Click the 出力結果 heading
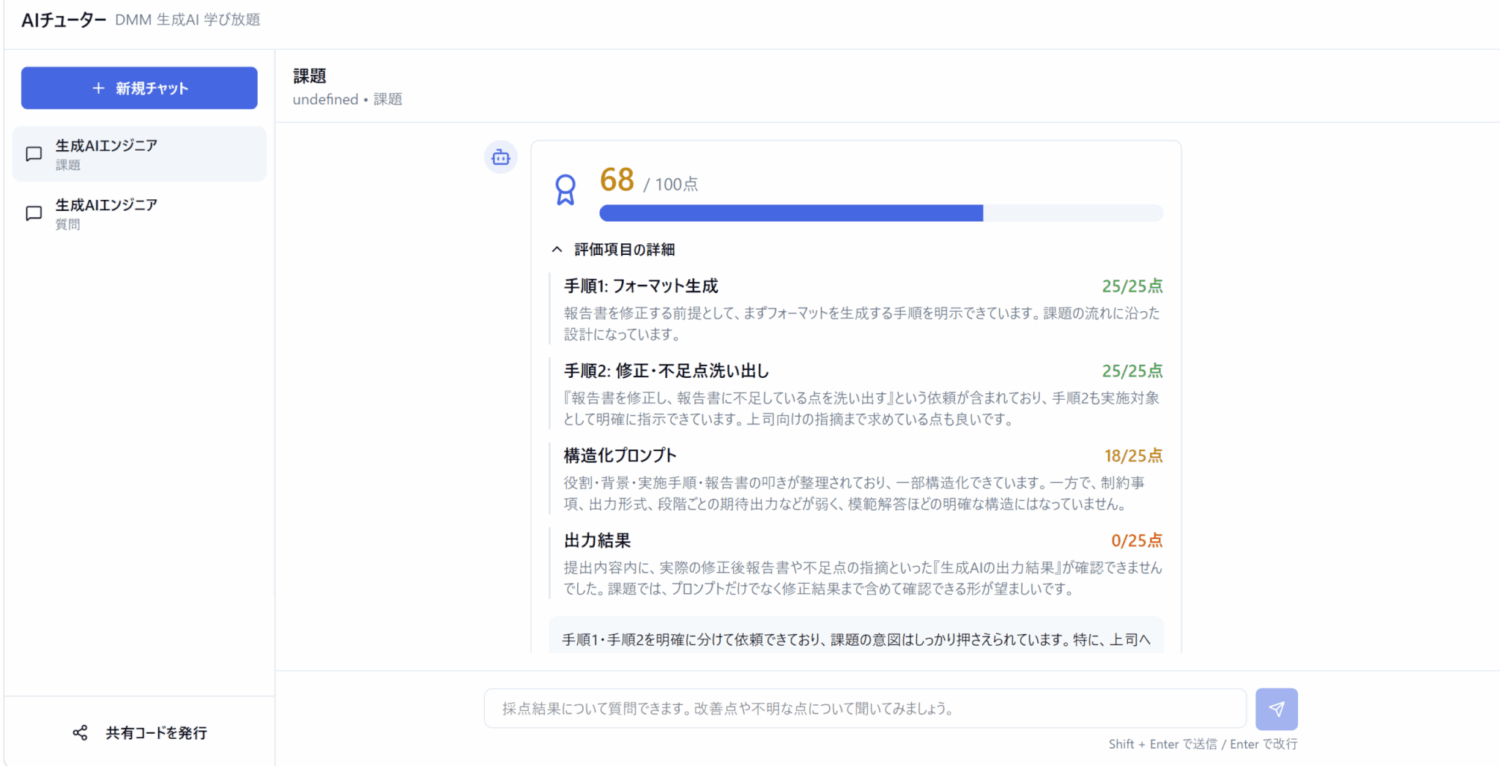 click(x=597, y=541)
